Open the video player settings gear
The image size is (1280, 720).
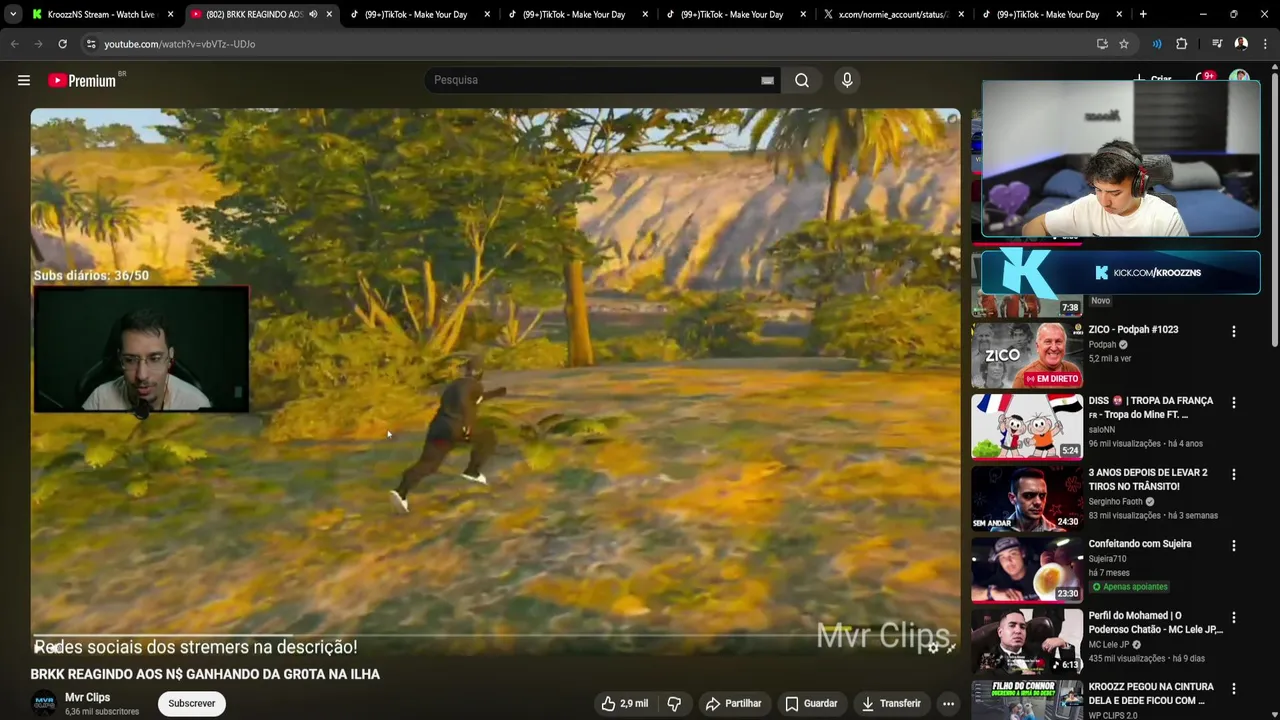[933, 647]
